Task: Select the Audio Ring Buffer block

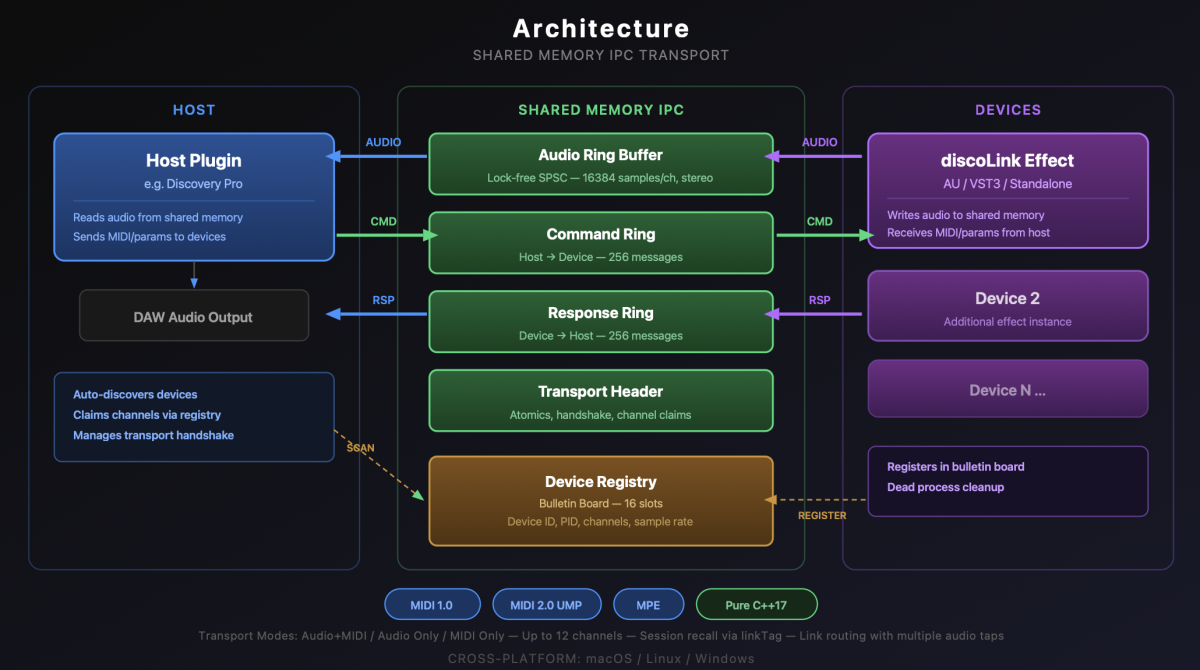Action: 600,164
